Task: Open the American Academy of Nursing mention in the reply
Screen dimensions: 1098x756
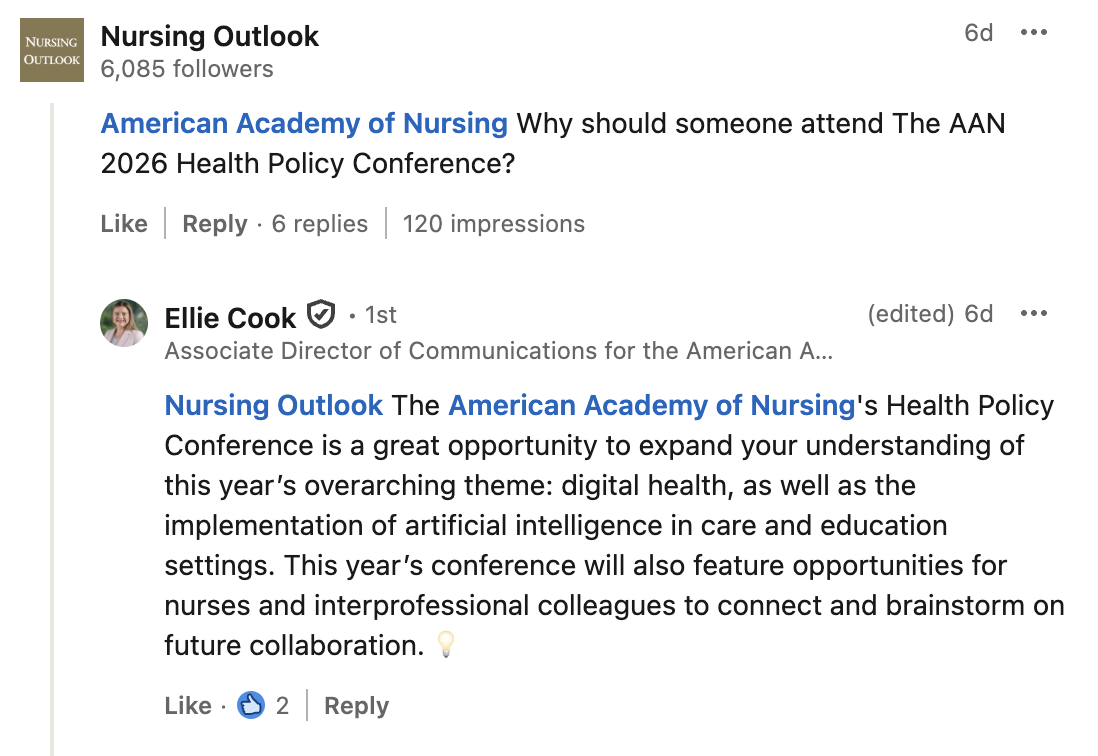Action: coord(652,405)
